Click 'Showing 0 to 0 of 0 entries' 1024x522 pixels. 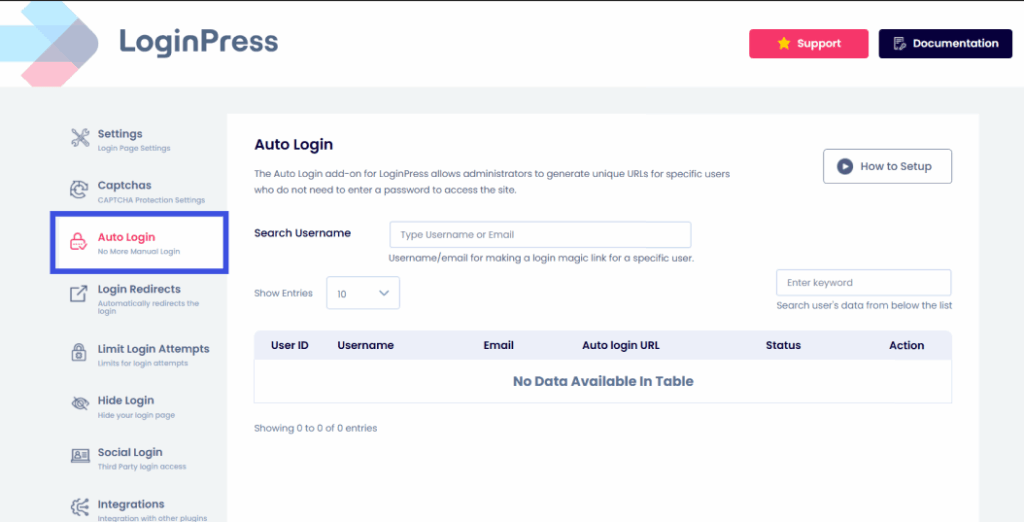(315, 428)
